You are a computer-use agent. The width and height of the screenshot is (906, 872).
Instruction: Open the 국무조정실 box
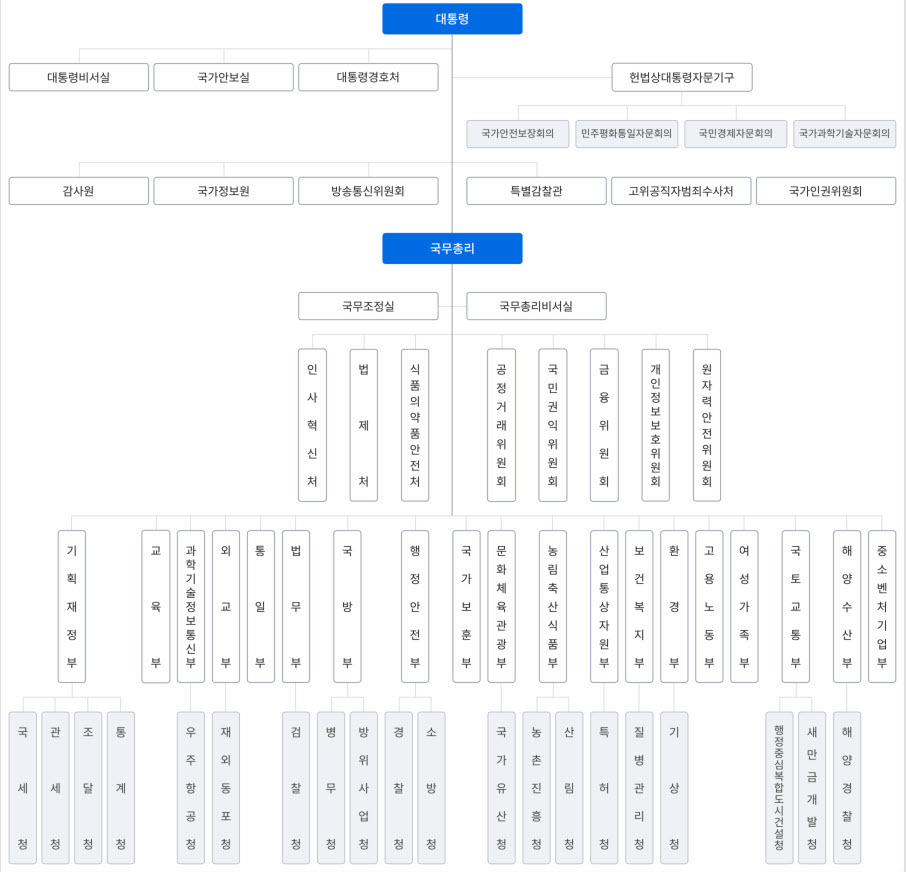368,306
